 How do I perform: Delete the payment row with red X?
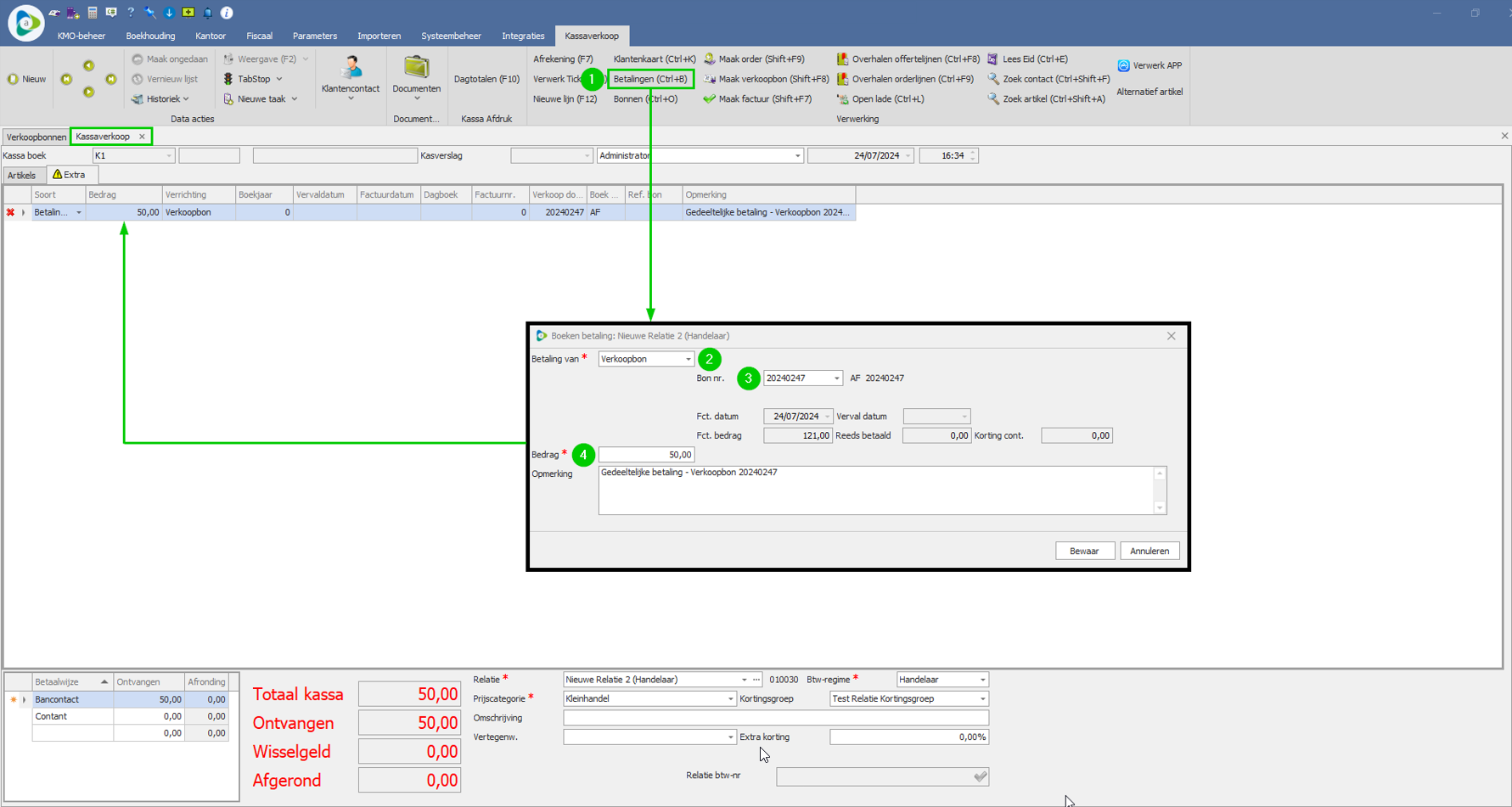click(10, 212)
